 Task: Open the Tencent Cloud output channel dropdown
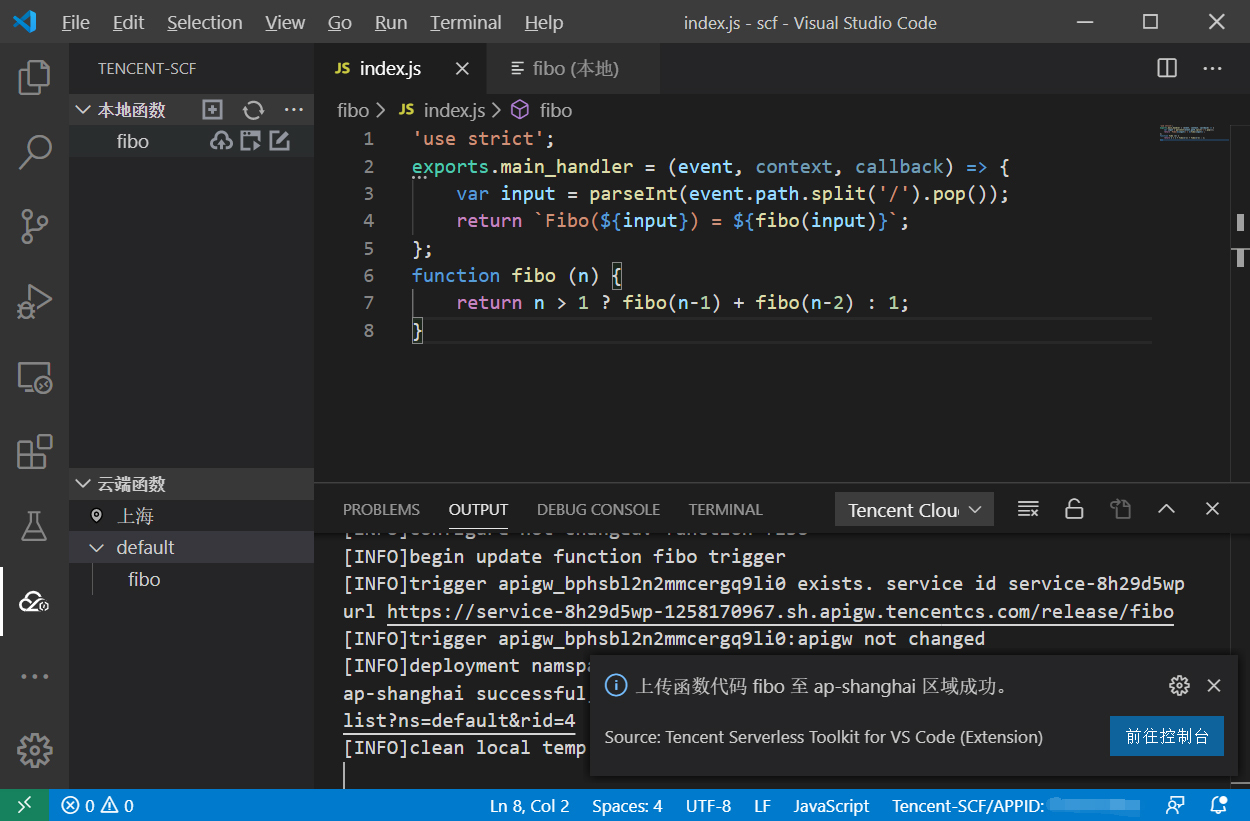[x=914, y=510]
